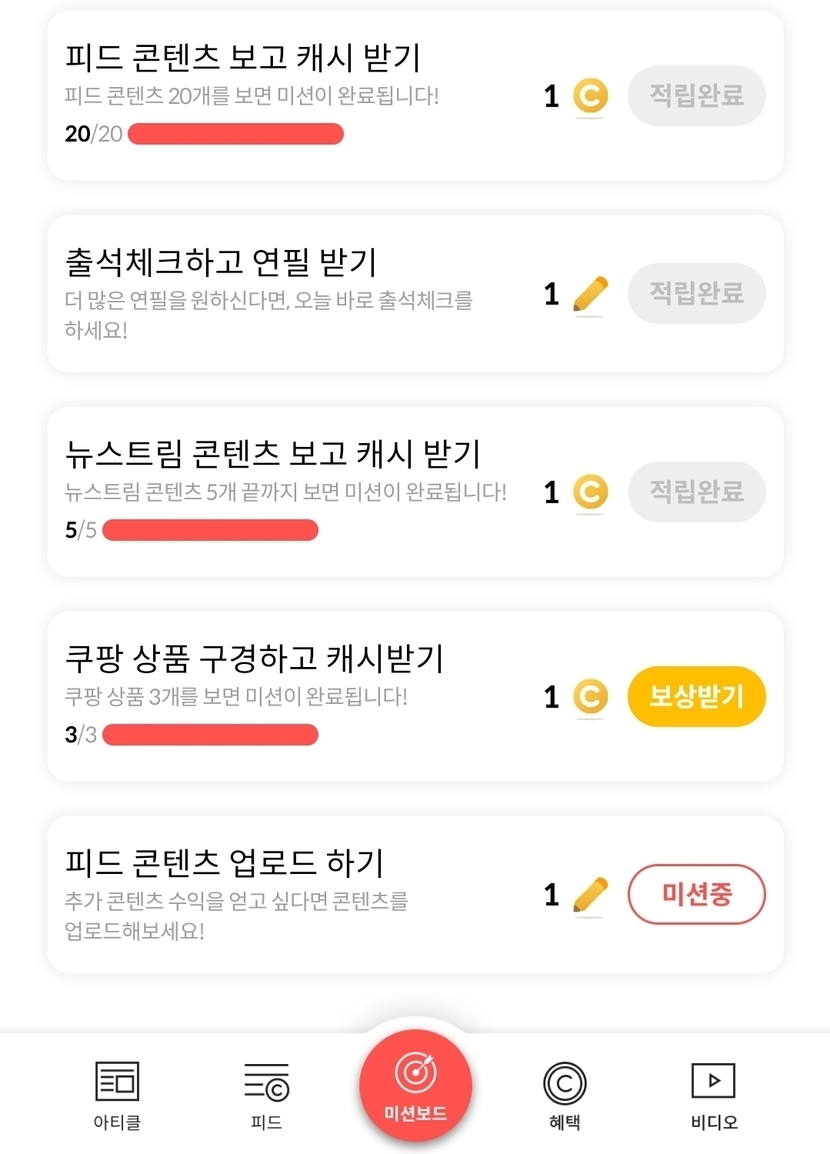Open the 피드 feed icon

(266, 1082)
